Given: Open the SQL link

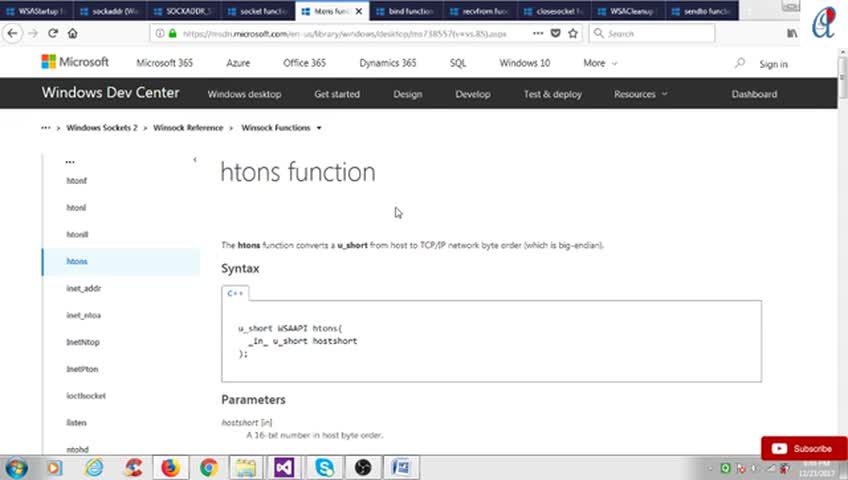Looking at the screenshot, I should (458, 63).
